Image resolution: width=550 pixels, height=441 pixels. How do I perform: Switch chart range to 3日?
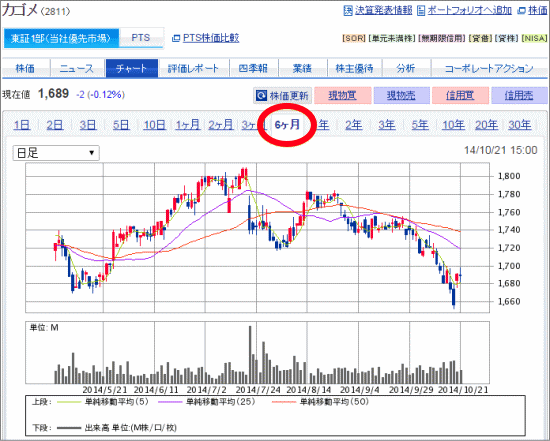click(x=88, y=125)
